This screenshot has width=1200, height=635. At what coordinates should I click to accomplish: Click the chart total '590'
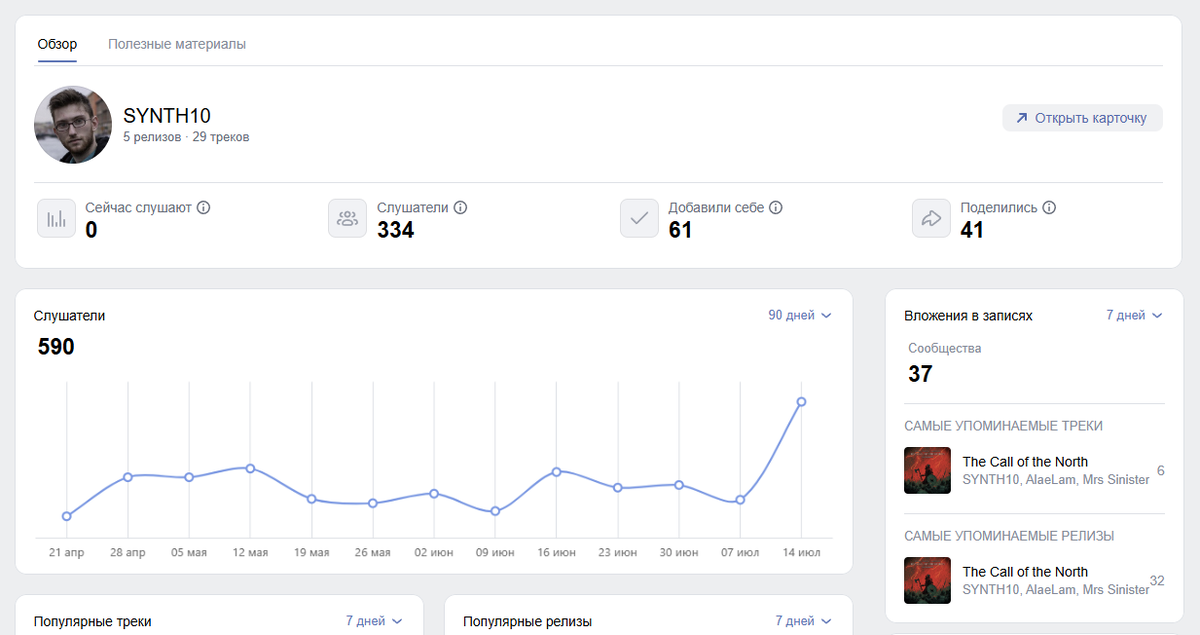click(x=56, y=347)
